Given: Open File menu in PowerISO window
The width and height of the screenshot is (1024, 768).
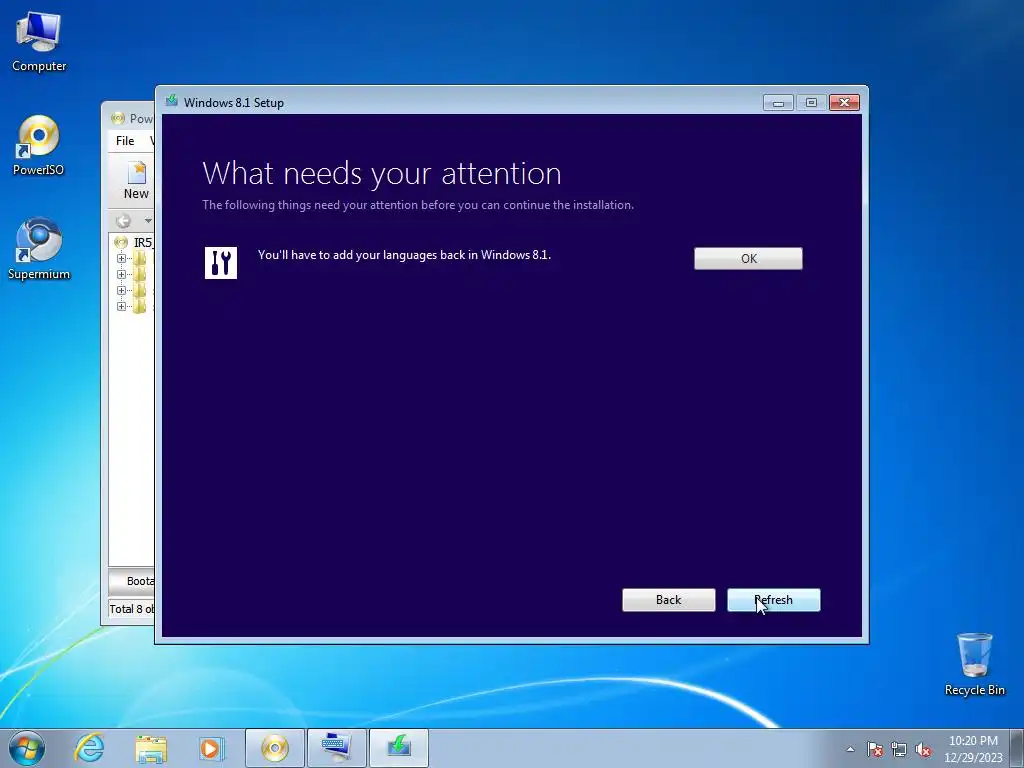Looking at the screenshot, I should pos(125,140).
